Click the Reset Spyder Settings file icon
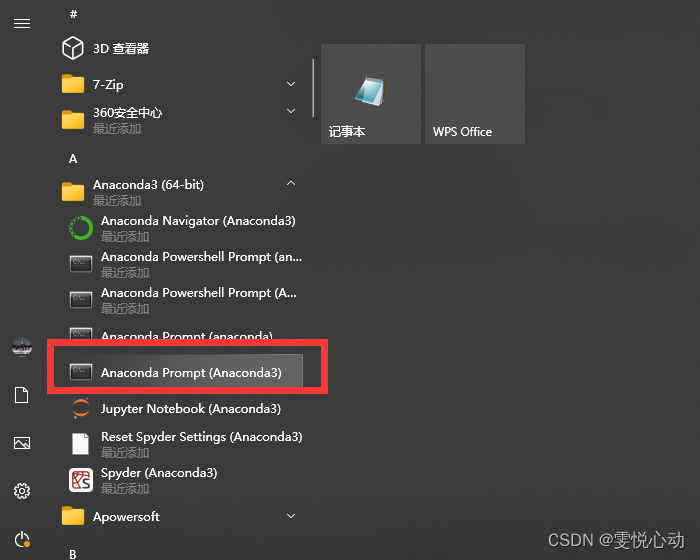 point(80,443)
